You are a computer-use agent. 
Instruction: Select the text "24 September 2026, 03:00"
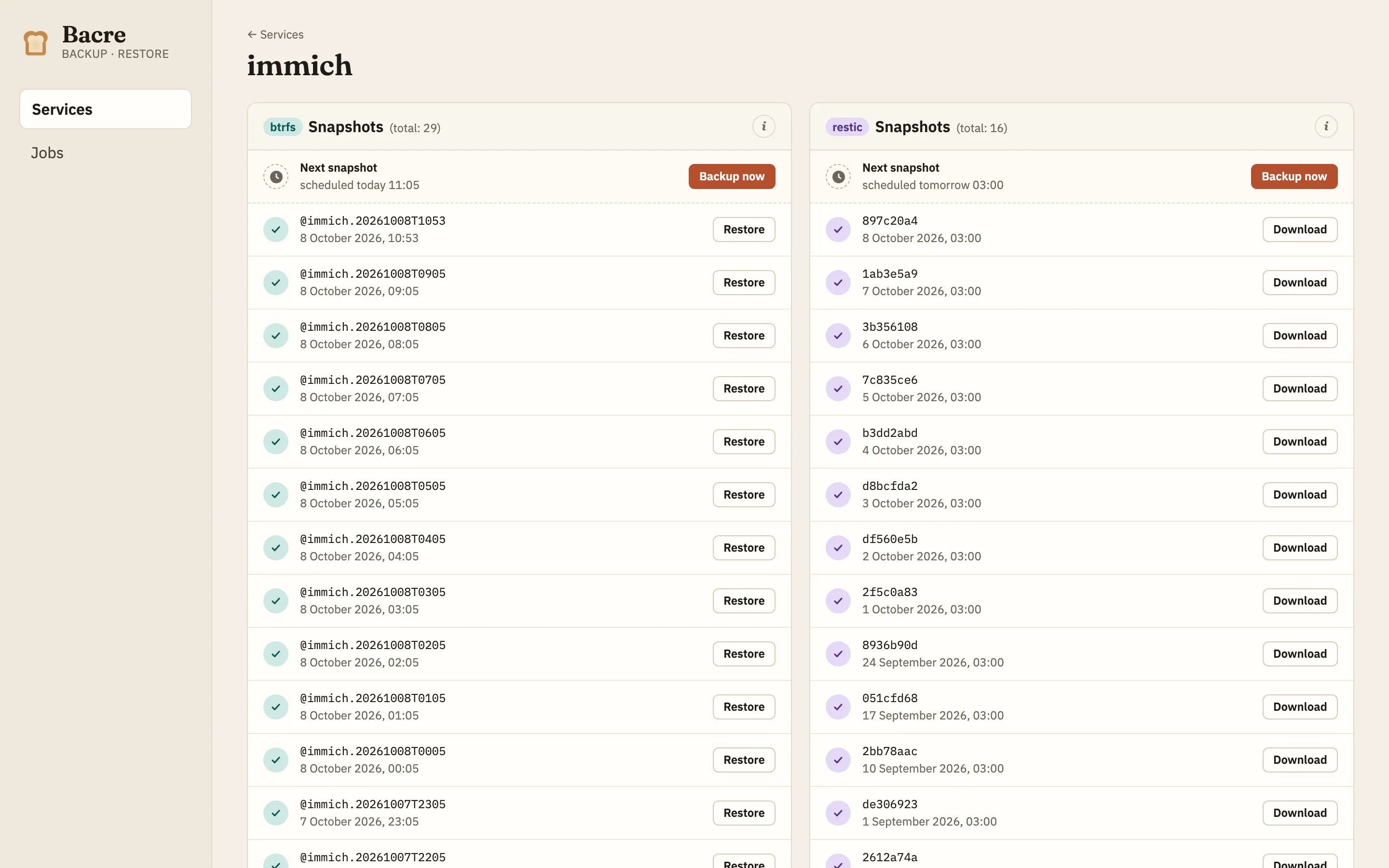coord(933,663)
